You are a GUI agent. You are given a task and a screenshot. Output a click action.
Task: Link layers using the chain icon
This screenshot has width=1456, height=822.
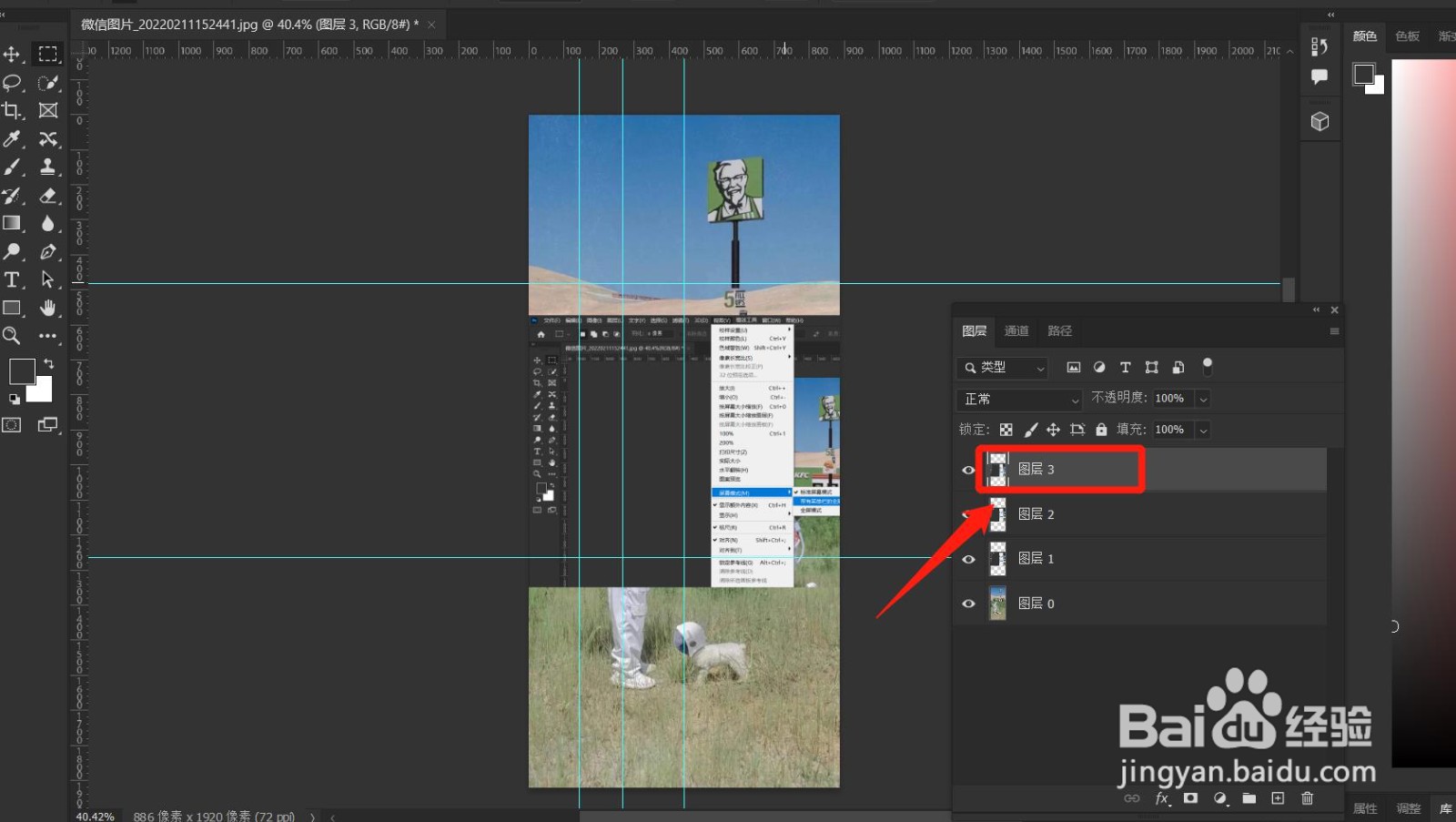pyautogui.click(x=1132, y=798)
